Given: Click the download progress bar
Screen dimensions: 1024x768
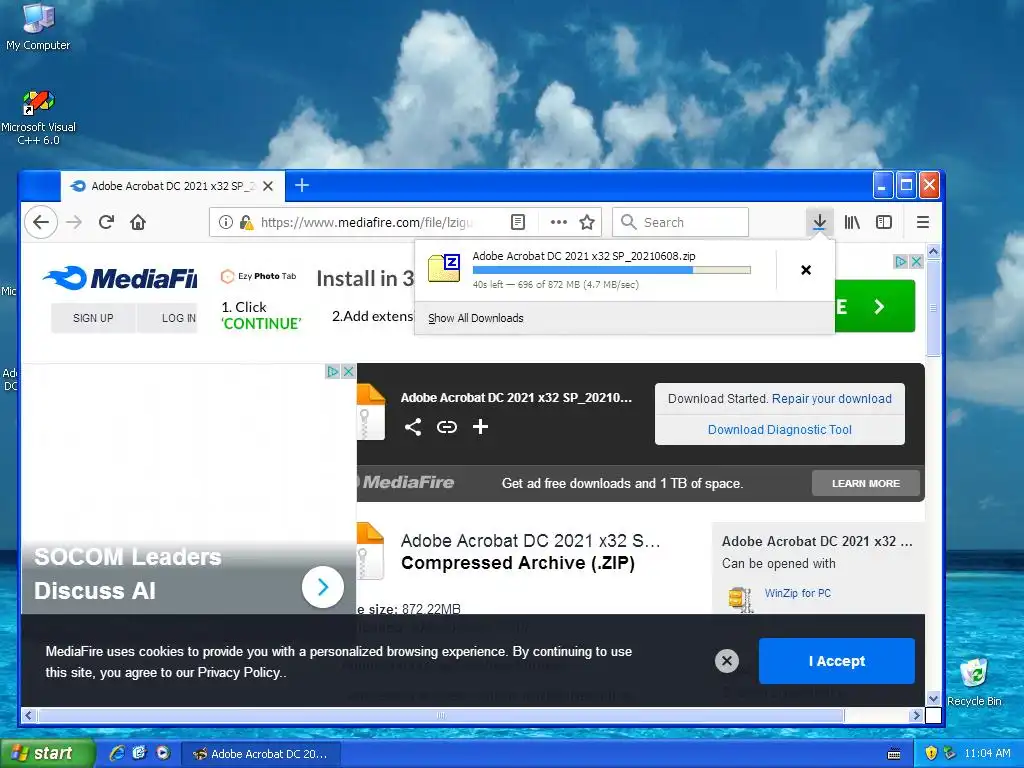Looking at the screenshot, I should pyautogui.click(x=611, y=270).
